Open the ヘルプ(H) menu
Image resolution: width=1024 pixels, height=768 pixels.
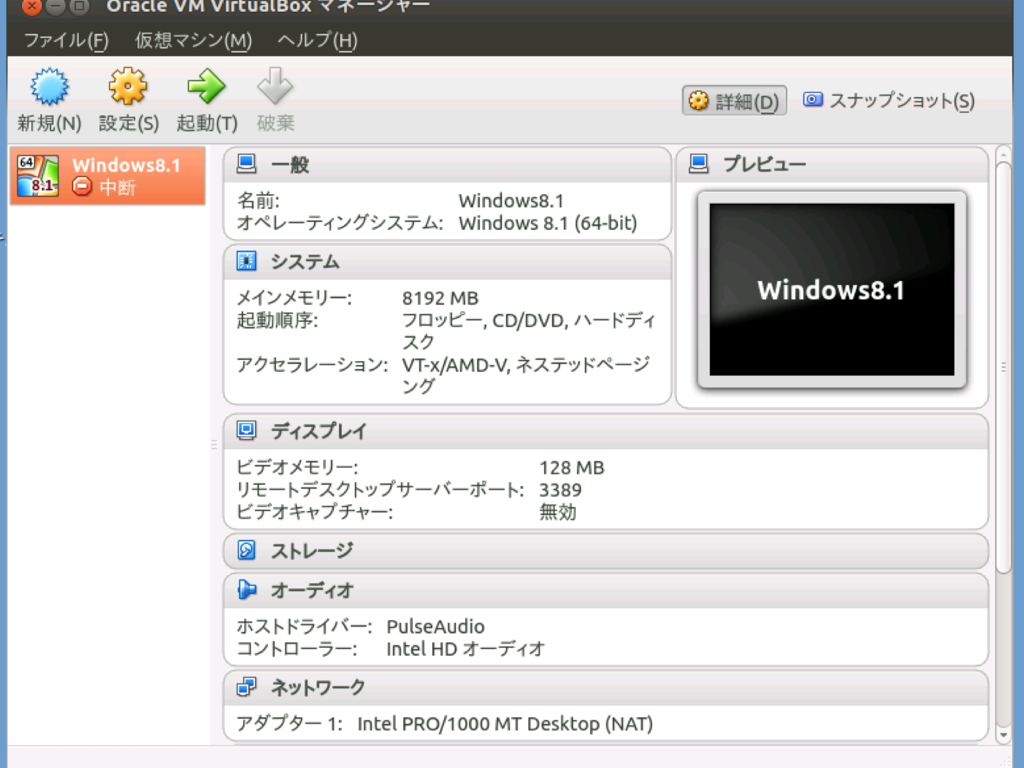pyautogui.click(x=317, y=40)
